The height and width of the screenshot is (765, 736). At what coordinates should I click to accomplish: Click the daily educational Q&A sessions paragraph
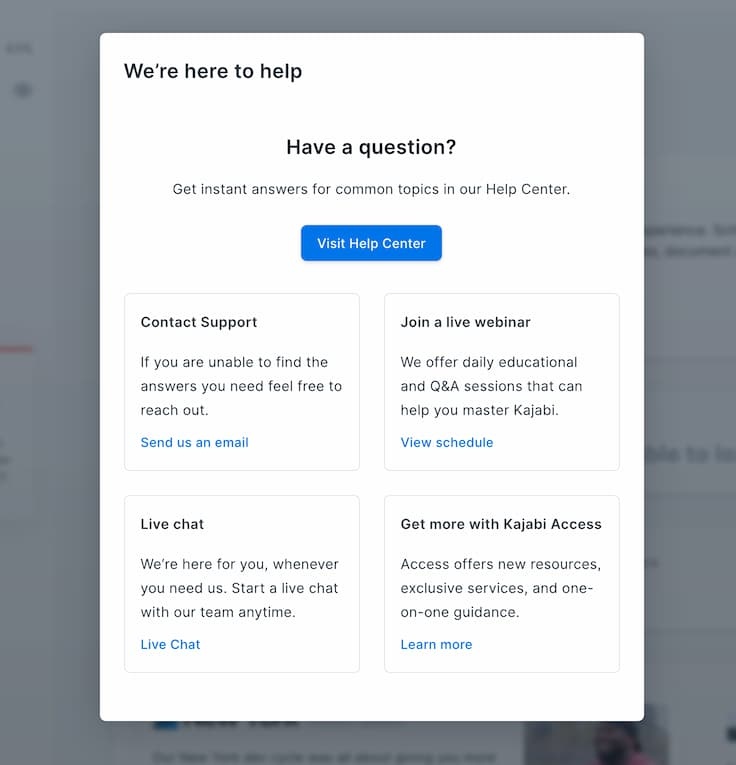click(492, 386)
